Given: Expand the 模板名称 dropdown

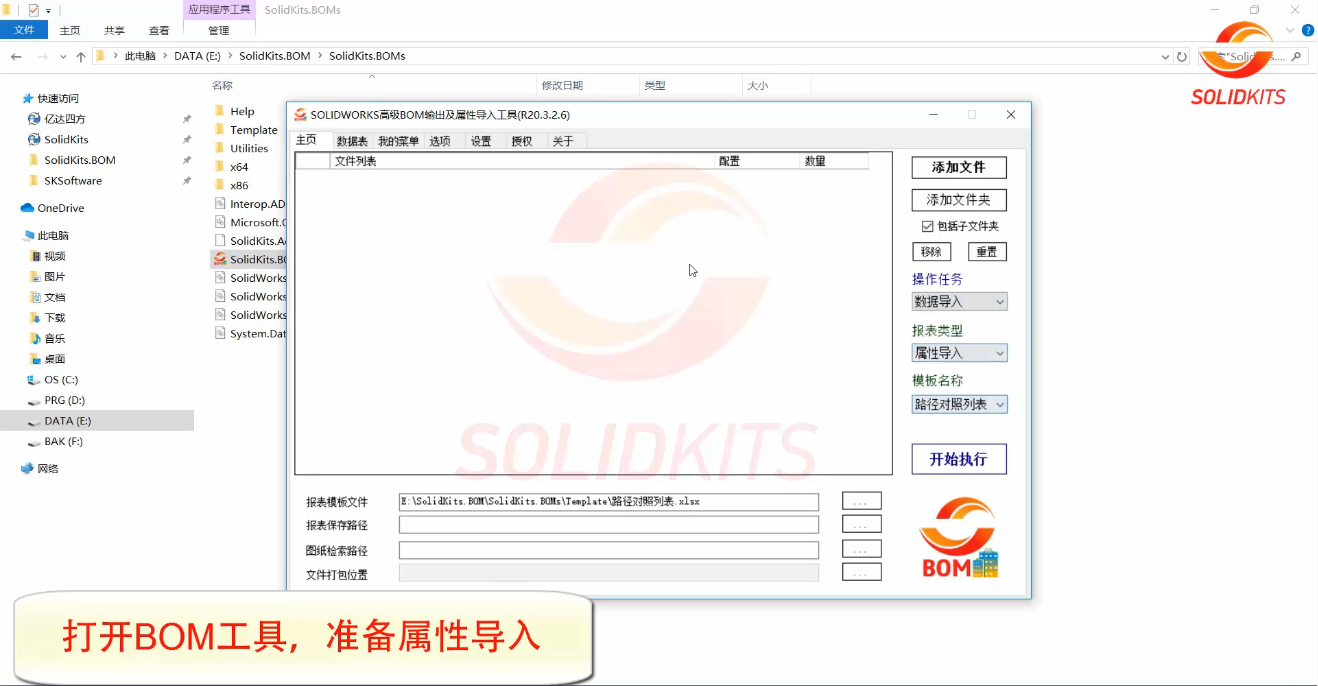Looking at the screenshot, I should point(959,405).
